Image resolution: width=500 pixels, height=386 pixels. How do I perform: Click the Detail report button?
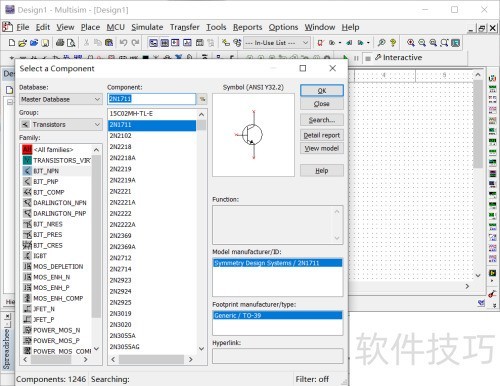click(322, 135)
